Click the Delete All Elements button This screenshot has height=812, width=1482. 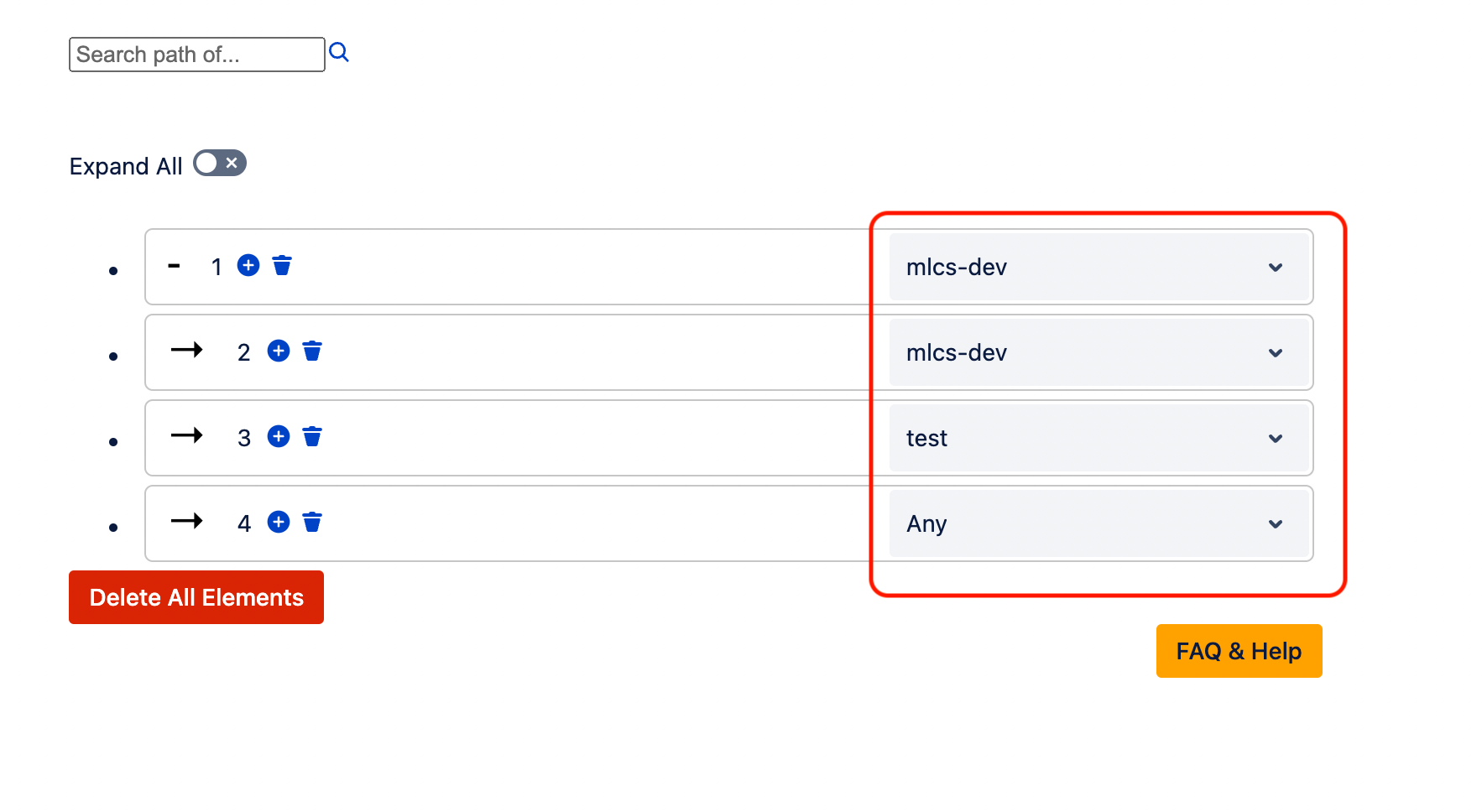click(x=196, y=597)
